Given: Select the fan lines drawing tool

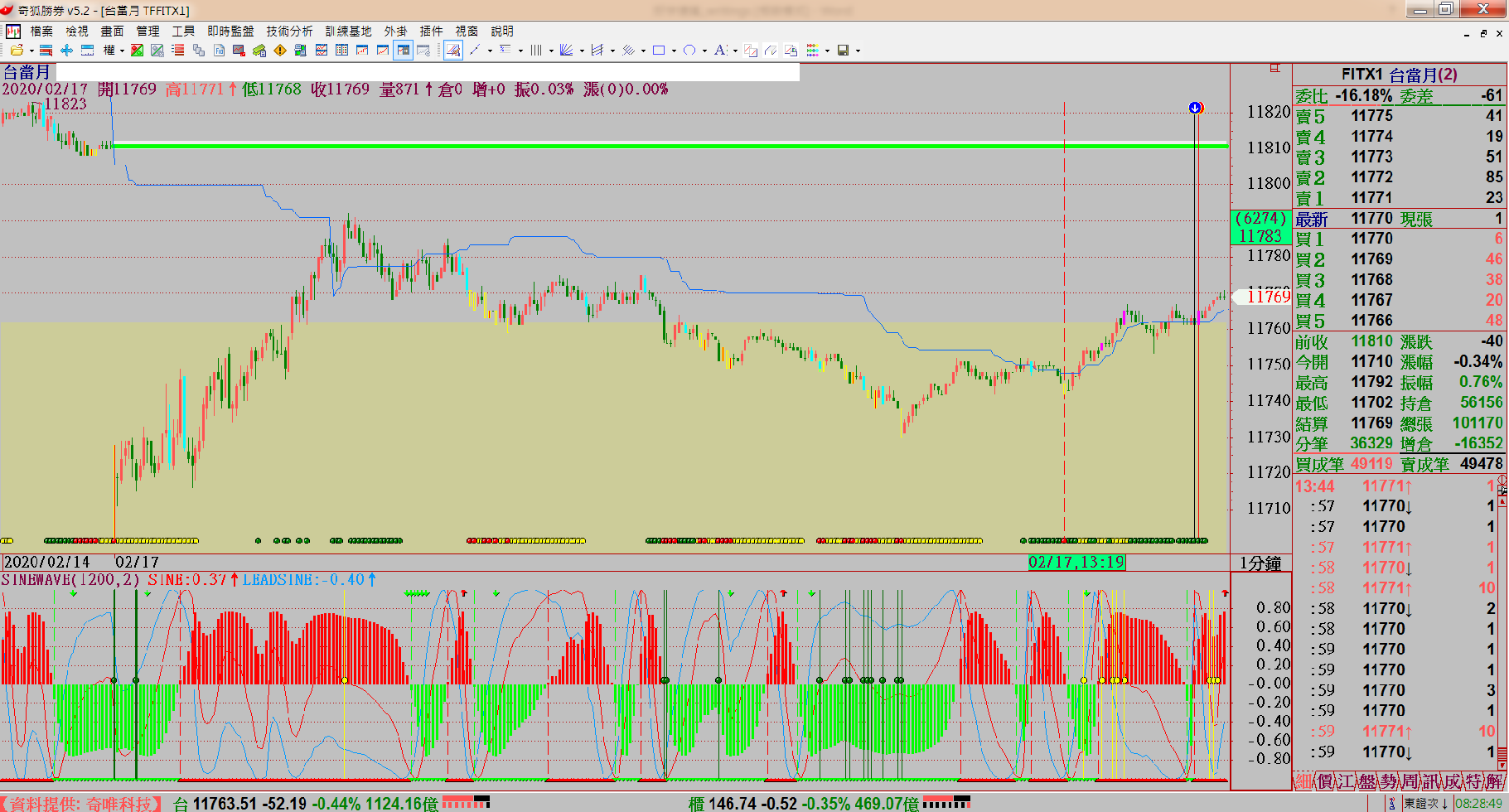Looking at the screenshot, I should coord(566,51).
